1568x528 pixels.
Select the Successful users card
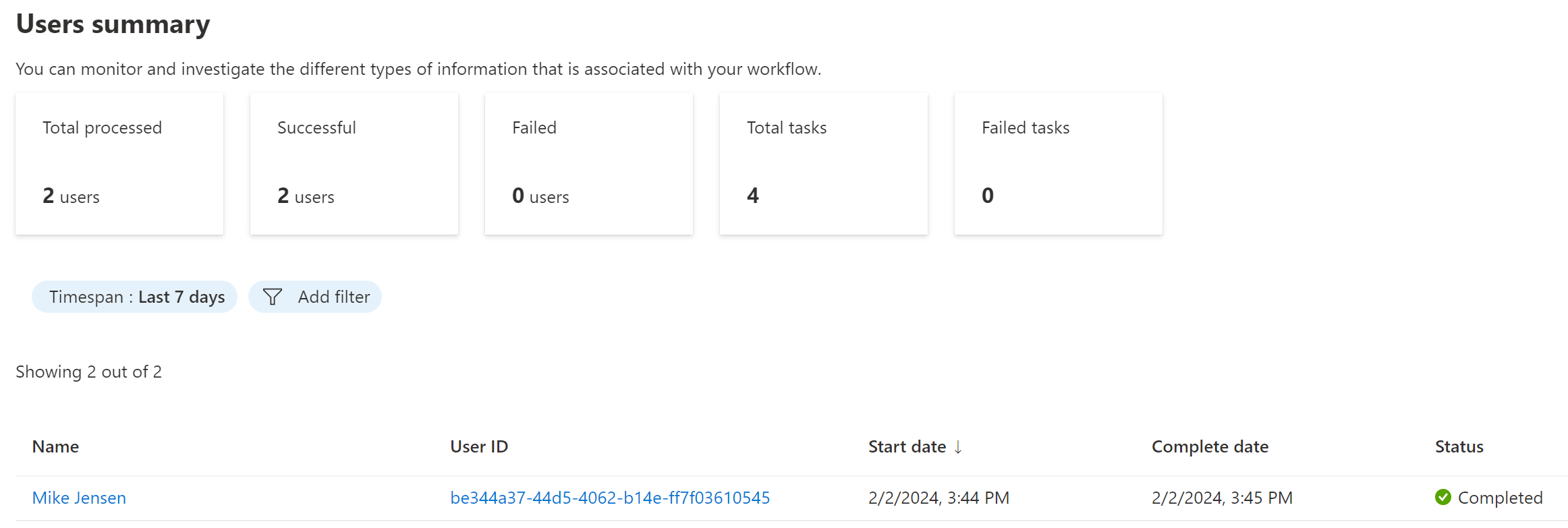pyautogui.click(x=354, y=164)
